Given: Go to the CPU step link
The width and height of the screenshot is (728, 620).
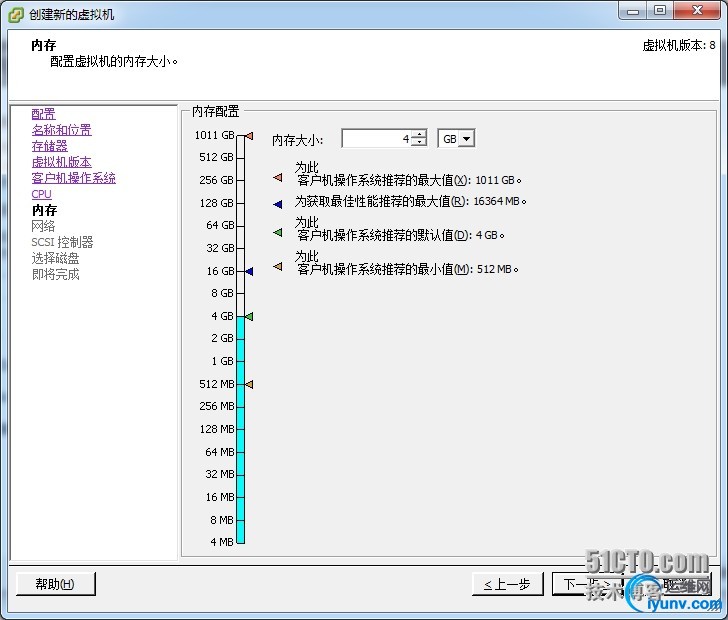Looking at the screenshot, I should (41, 194).
